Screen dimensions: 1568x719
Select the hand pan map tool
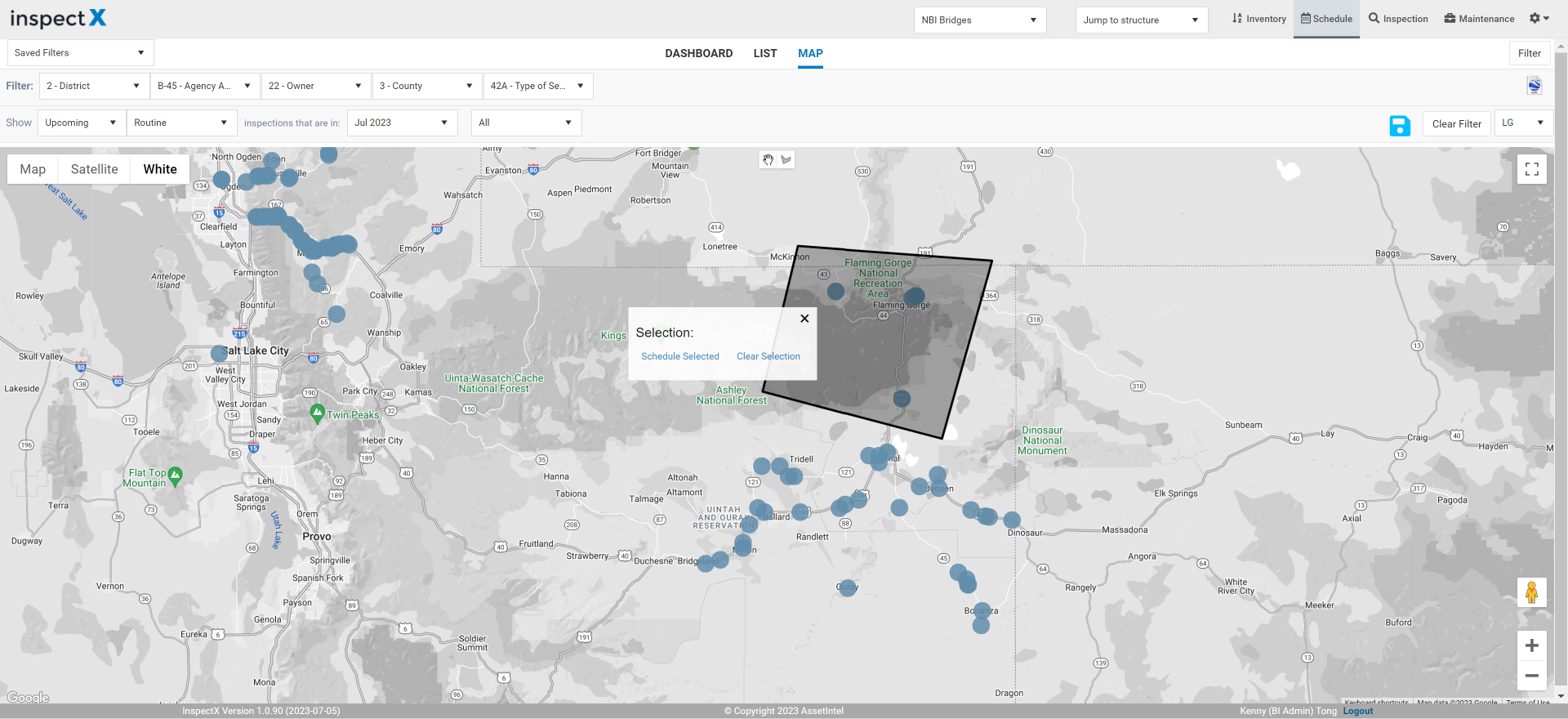[768, 160]
